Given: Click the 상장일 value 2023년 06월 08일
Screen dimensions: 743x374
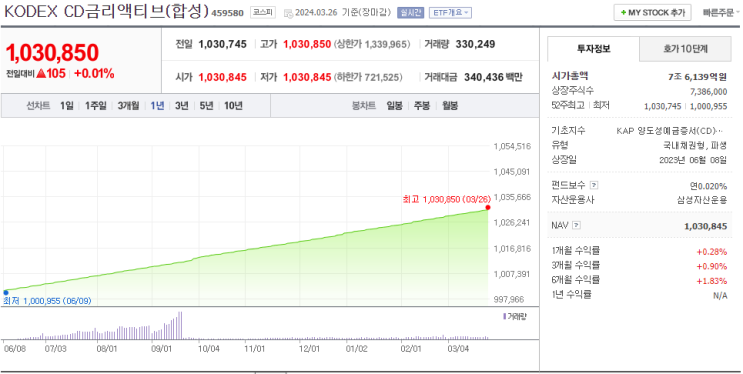Looking at the screenshot, I should [693, 160].
